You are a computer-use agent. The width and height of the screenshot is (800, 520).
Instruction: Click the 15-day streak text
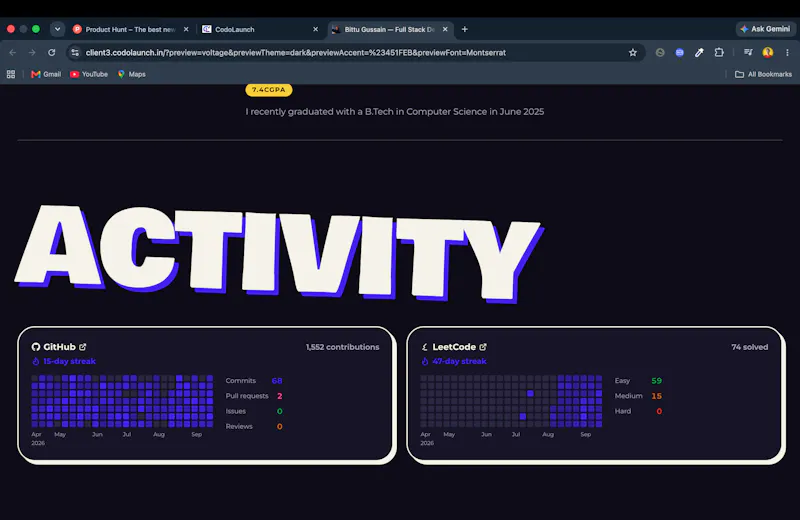click(69, 361)
